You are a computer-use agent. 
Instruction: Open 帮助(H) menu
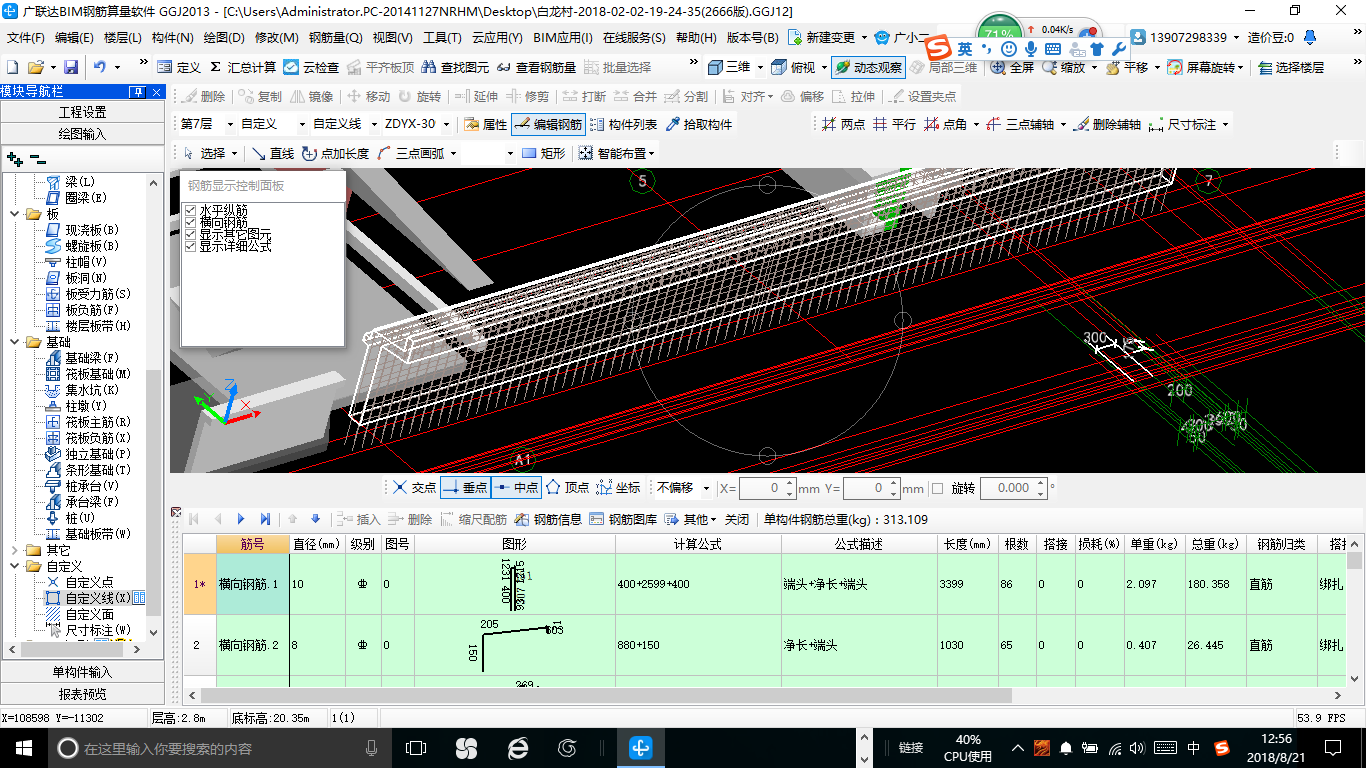click(x=696, y=38)
